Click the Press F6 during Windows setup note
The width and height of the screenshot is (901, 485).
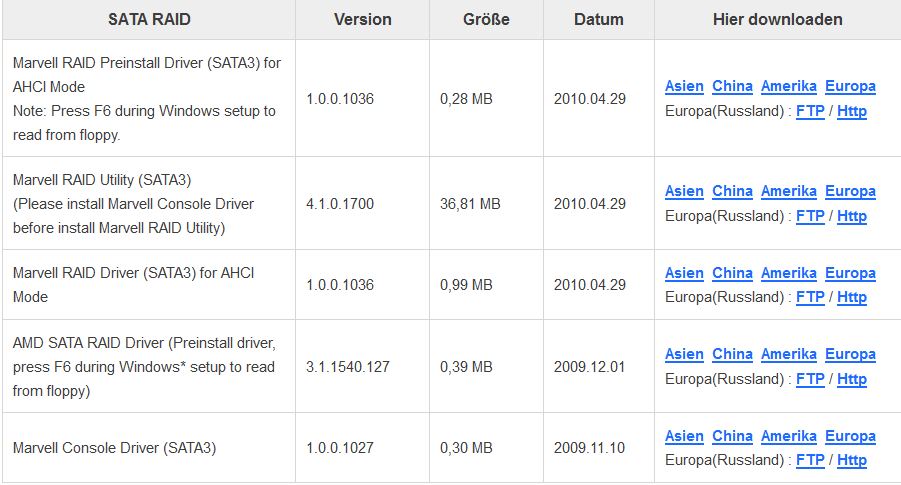pyautogui.click(x=144, y=123)
